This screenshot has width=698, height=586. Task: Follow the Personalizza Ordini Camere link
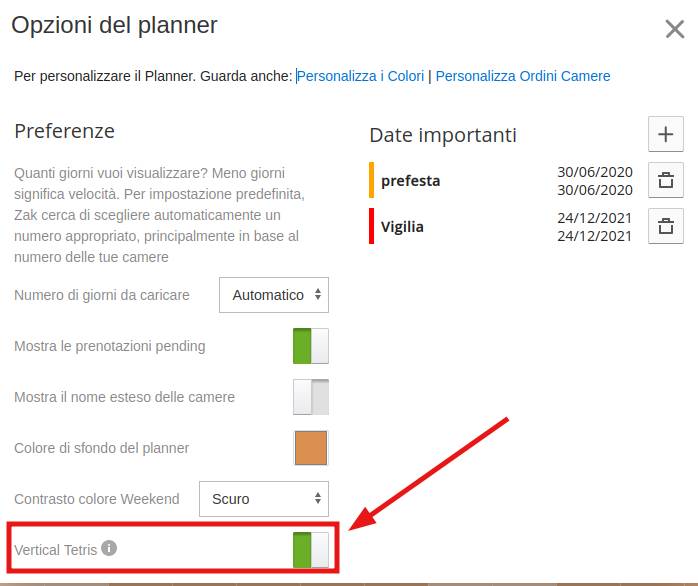point(522,76)
